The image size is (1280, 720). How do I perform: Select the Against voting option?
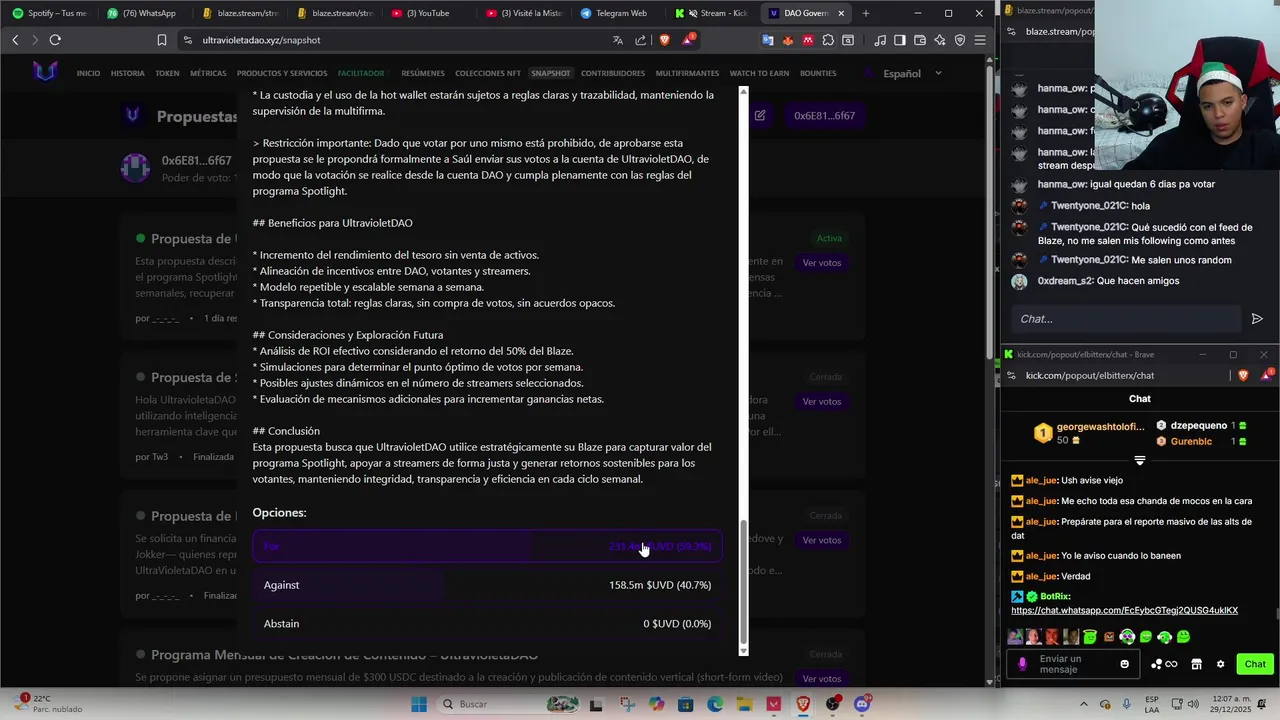click(x=487, y=585)
